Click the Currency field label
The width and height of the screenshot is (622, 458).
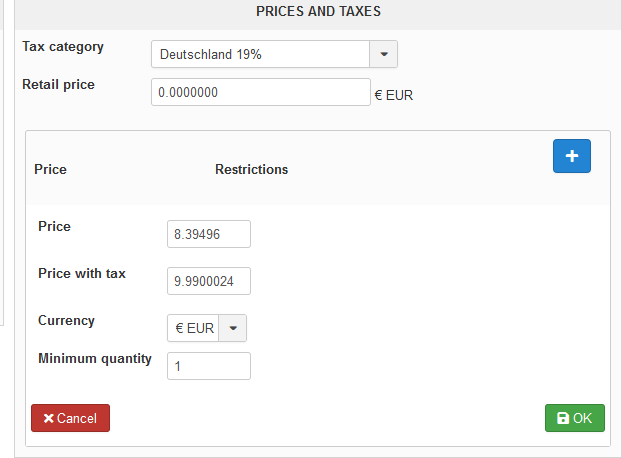point(67,320)
